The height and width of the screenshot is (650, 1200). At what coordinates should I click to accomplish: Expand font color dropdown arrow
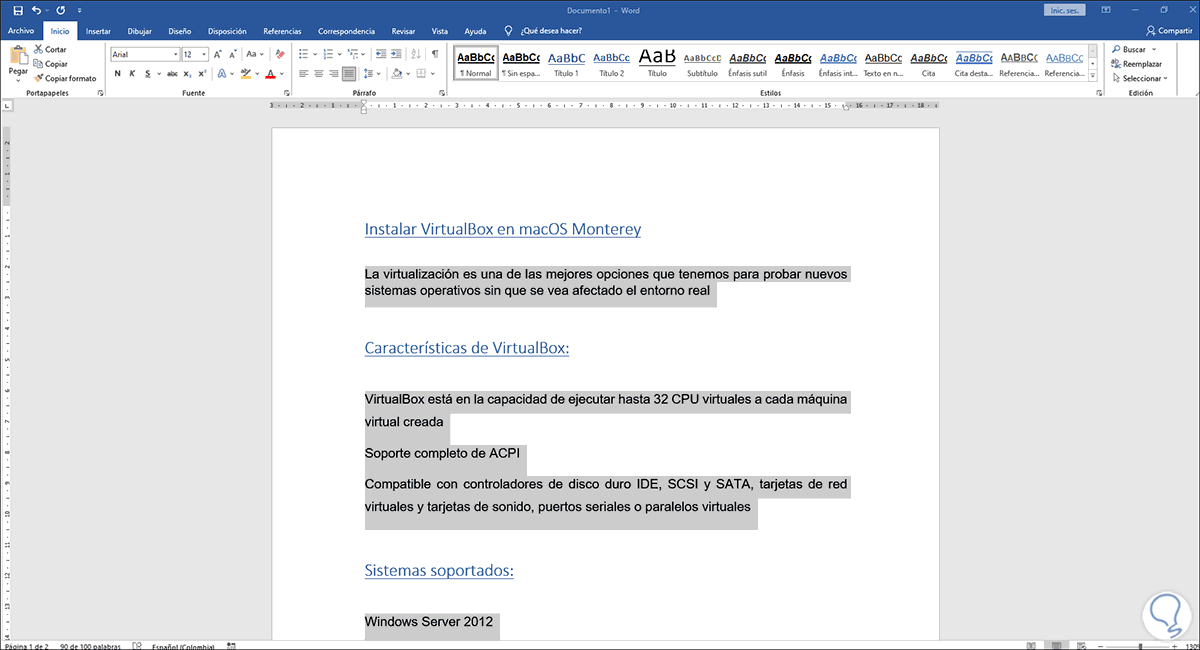click(281, 73)
